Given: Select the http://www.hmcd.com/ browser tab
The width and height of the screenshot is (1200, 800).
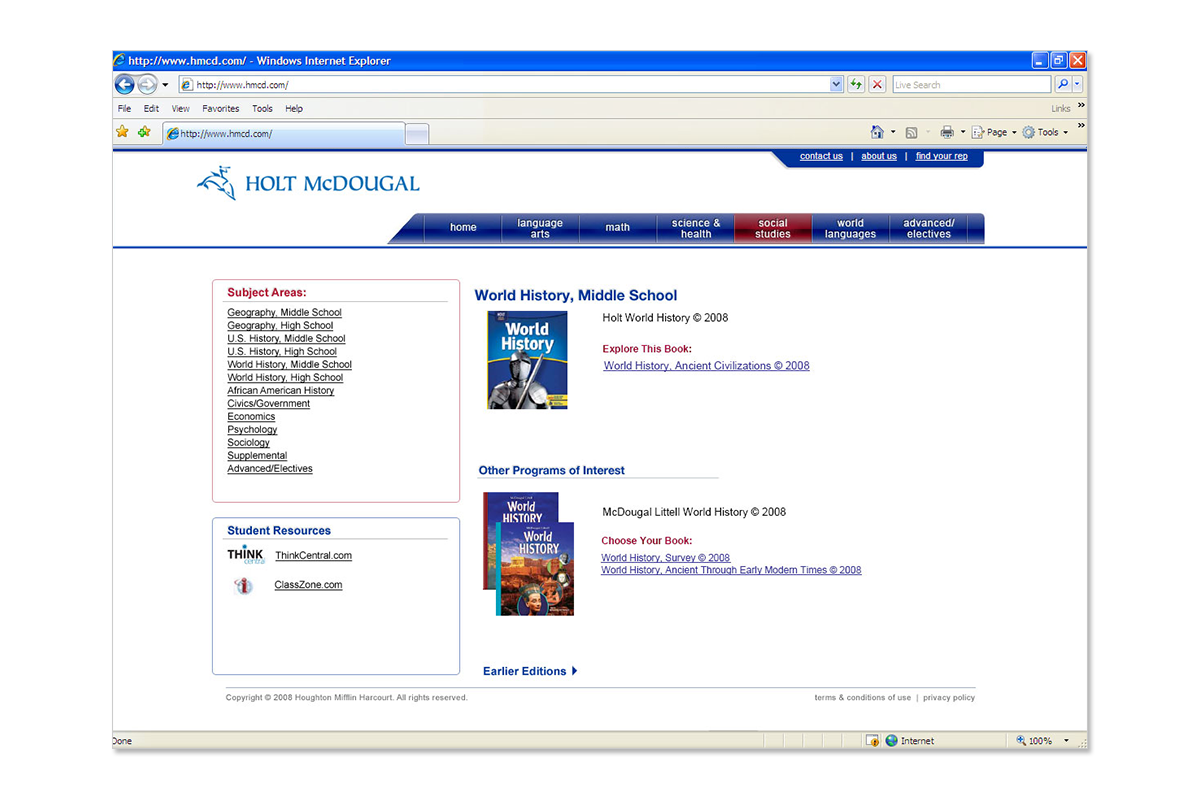Looking at the screenshot, I should click(x=284, y=133).
